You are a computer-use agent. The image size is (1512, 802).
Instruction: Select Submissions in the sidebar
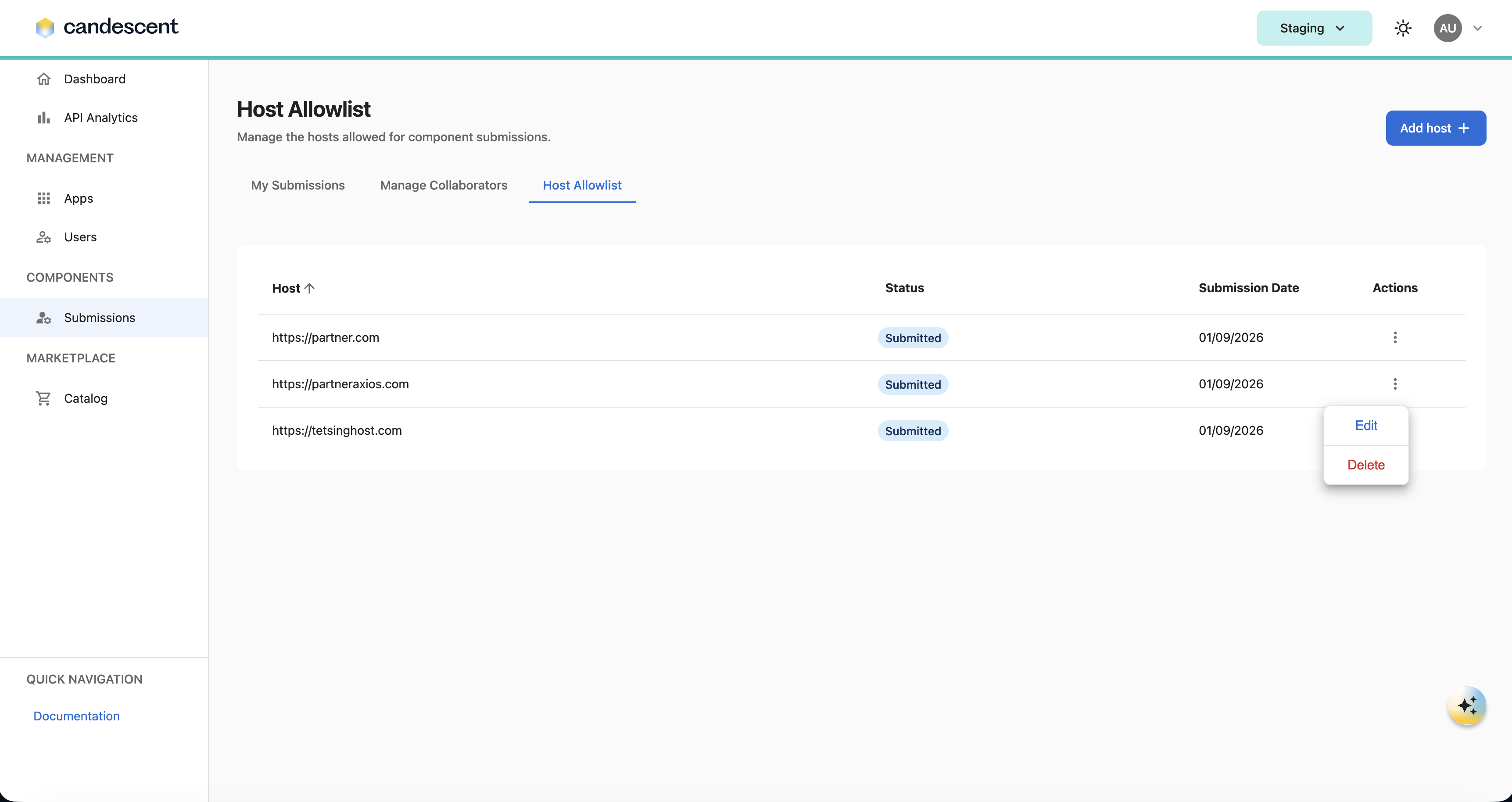(x=104, y=318)
